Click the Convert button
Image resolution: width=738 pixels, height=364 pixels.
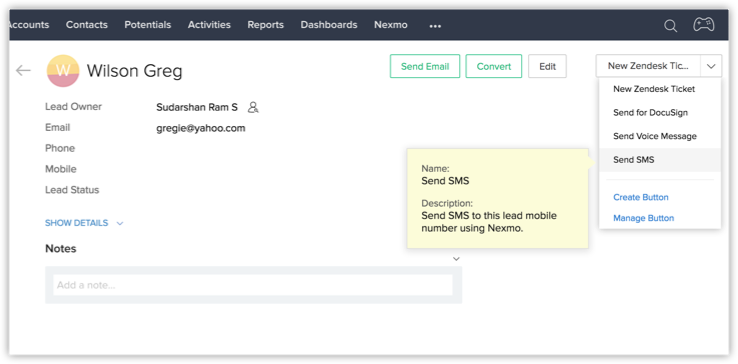pyautogui.click(x=494, y=66)
